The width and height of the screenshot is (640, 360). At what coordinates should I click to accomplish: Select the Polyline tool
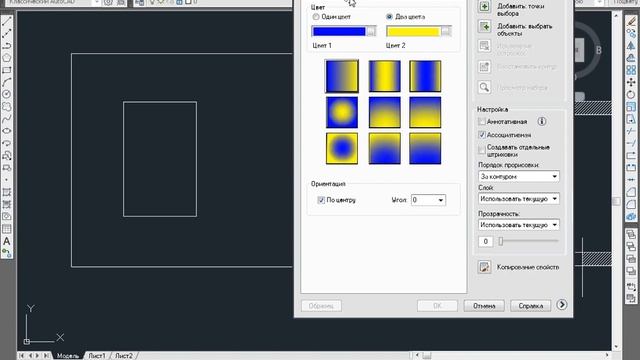pos(7,46)
